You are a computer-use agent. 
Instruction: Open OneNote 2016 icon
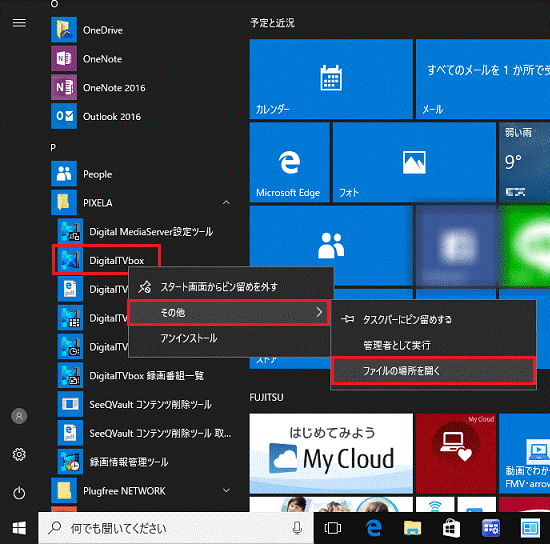[64, 87]
